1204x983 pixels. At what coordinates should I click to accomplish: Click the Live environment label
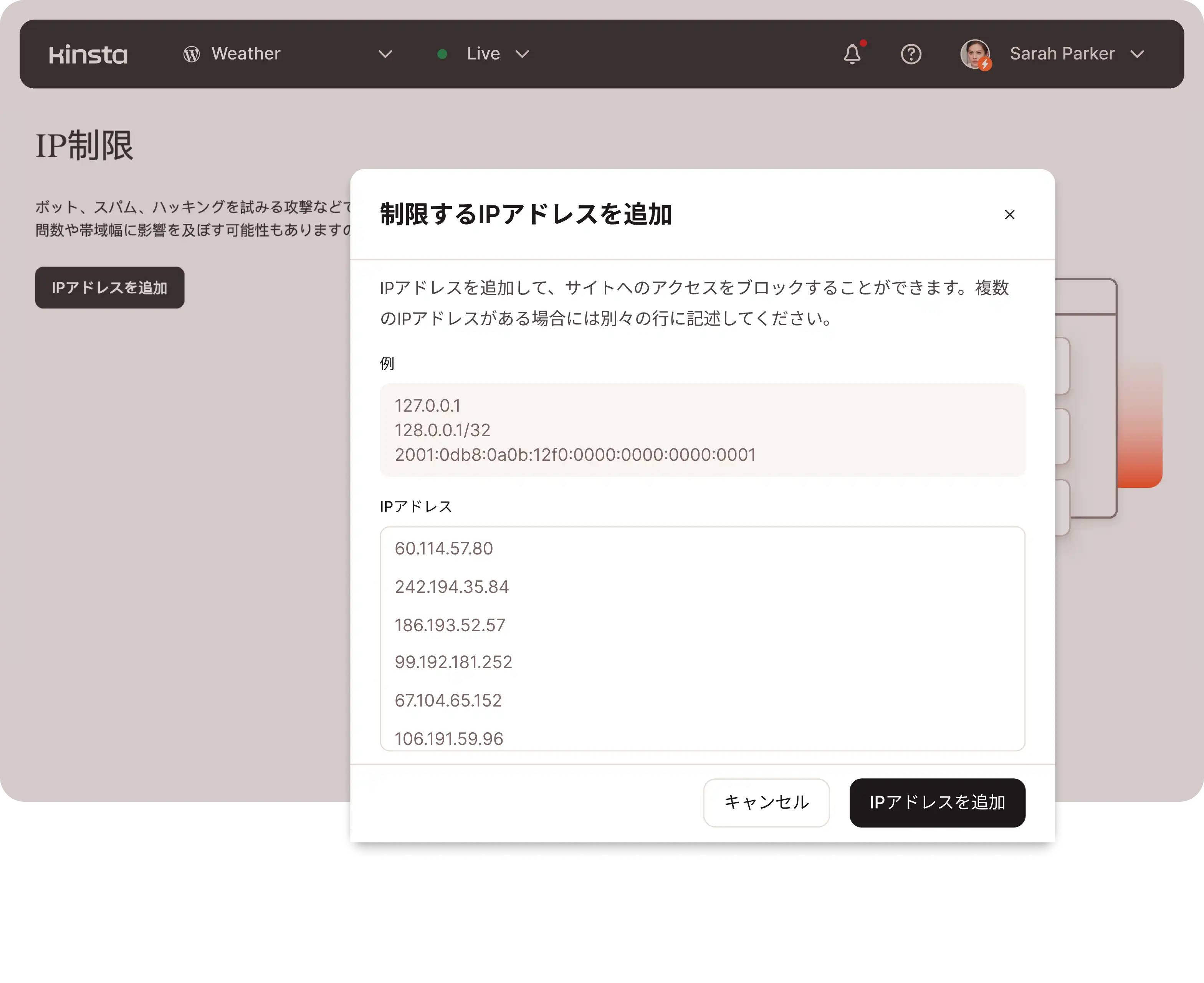tap(483, 54)
